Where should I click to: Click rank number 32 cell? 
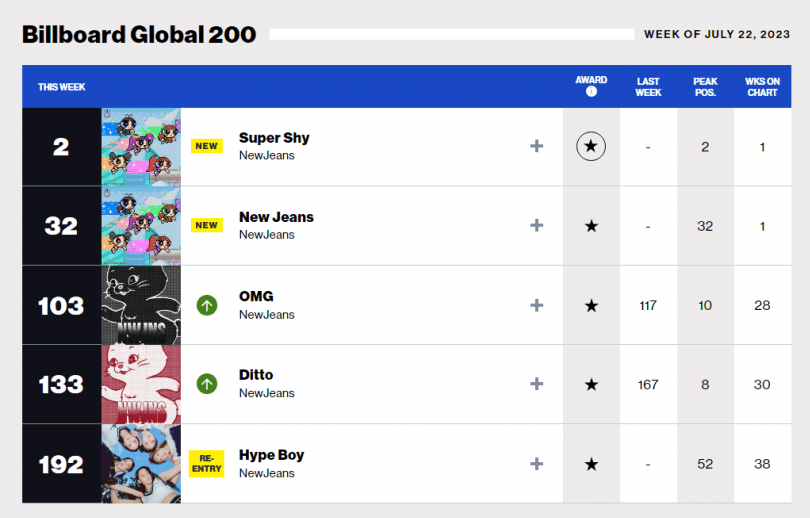61,226
